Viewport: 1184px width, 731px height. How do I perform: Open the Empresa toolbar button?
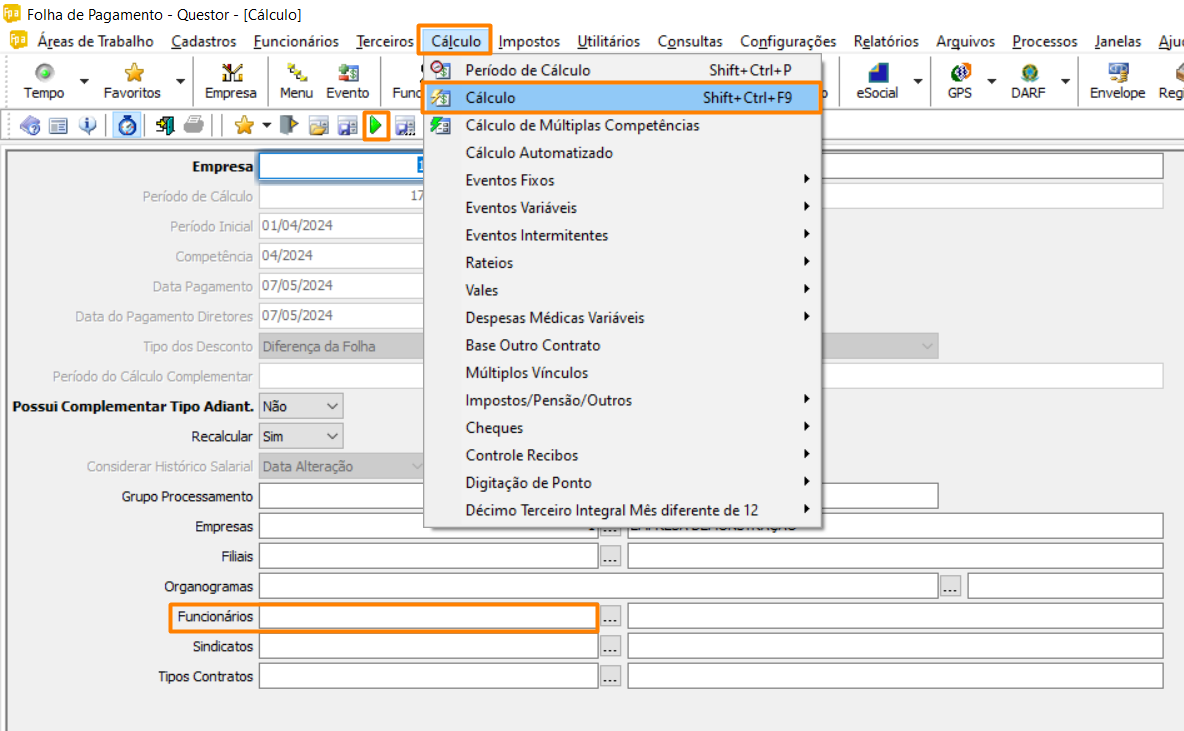click(231, 82)
